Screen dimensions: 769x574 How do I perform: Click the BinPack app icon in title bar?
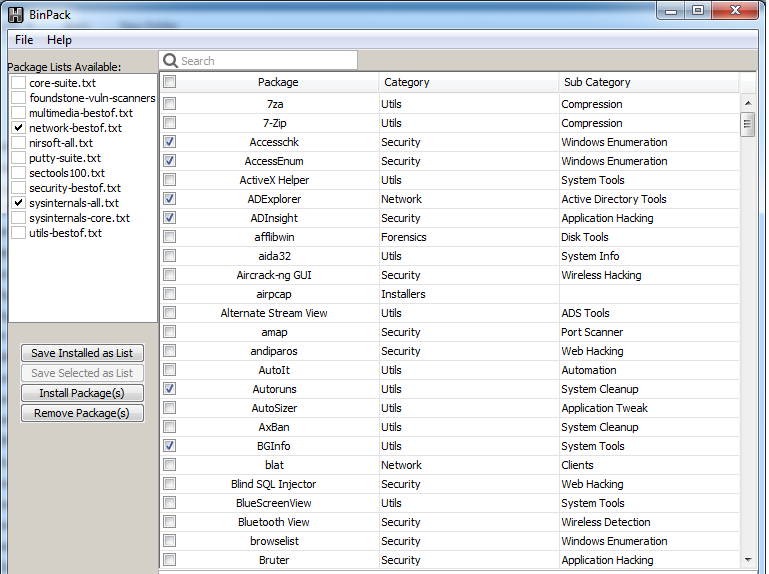(16, 13)
